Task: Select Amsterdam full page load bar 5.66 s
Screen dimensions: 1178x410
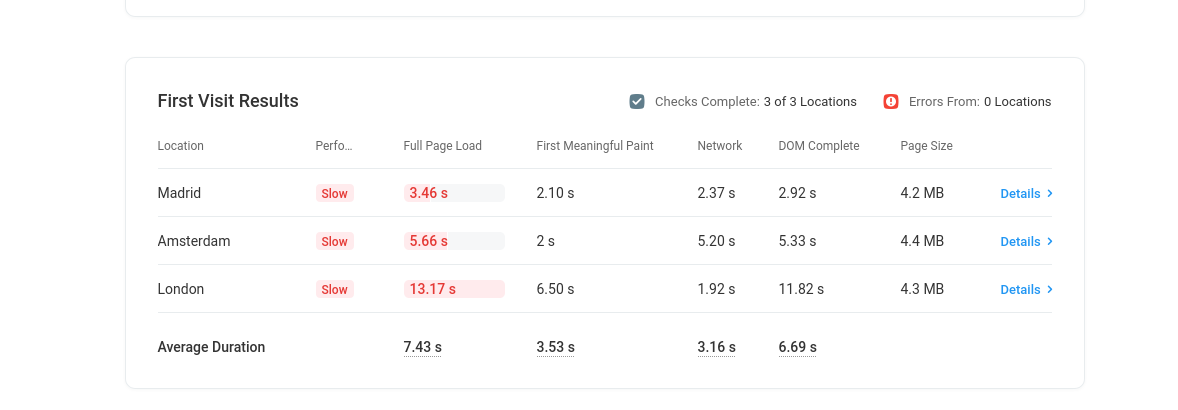Action: point(454,241)
